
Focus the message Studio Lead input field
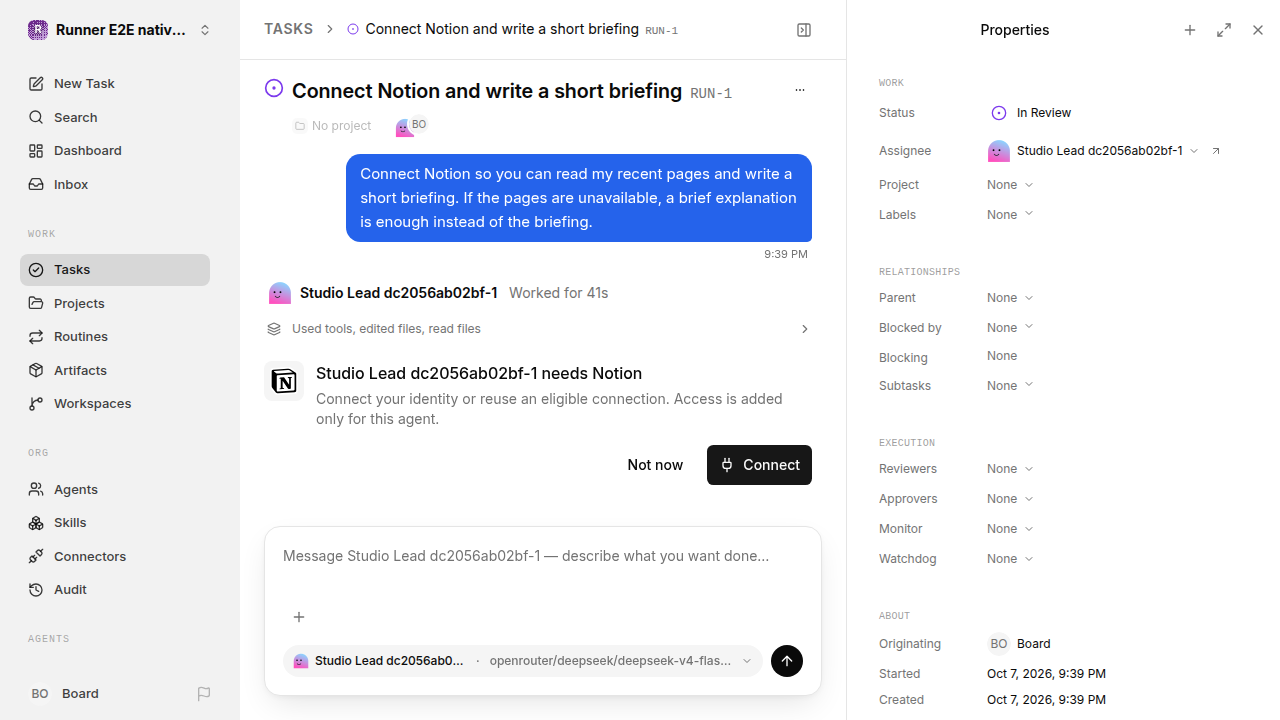click(x=543, y=556)
